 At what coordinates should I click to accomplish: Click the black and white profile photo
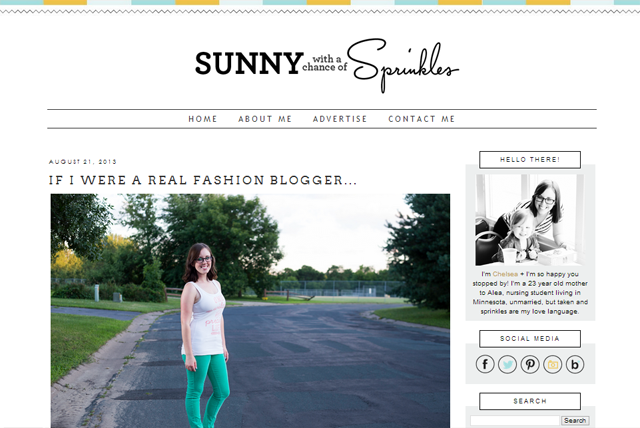click(x=530, y=220)
